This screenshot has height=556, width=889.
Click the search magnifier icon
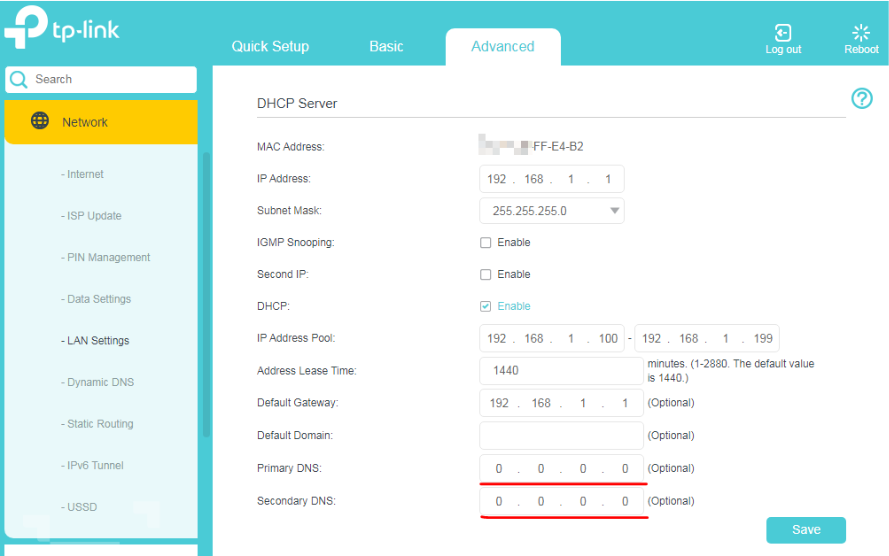[x=18, y=80]
